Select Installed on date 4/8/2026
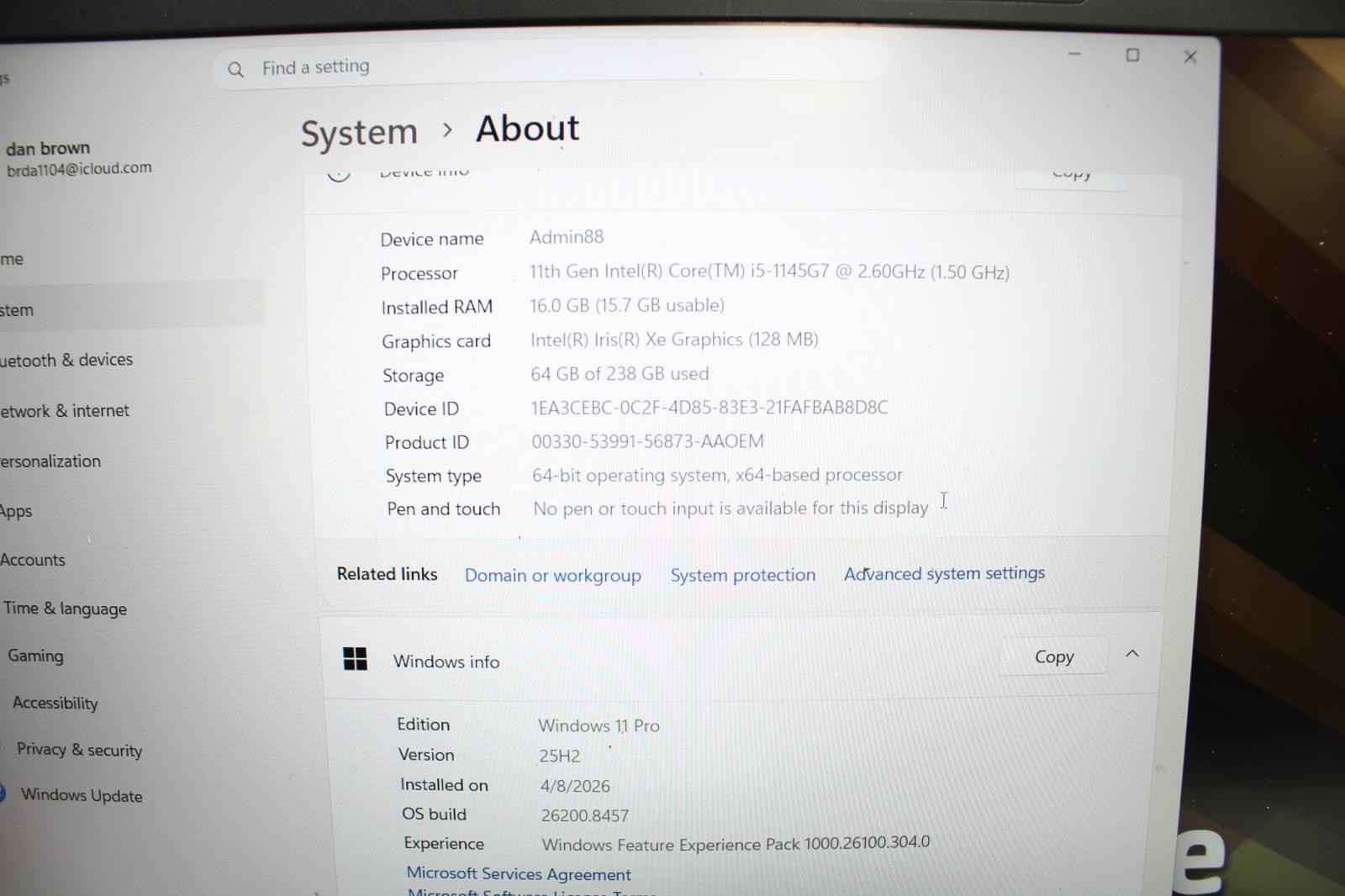This screenshot has height=896, width=1345. [x=575, y=786]
